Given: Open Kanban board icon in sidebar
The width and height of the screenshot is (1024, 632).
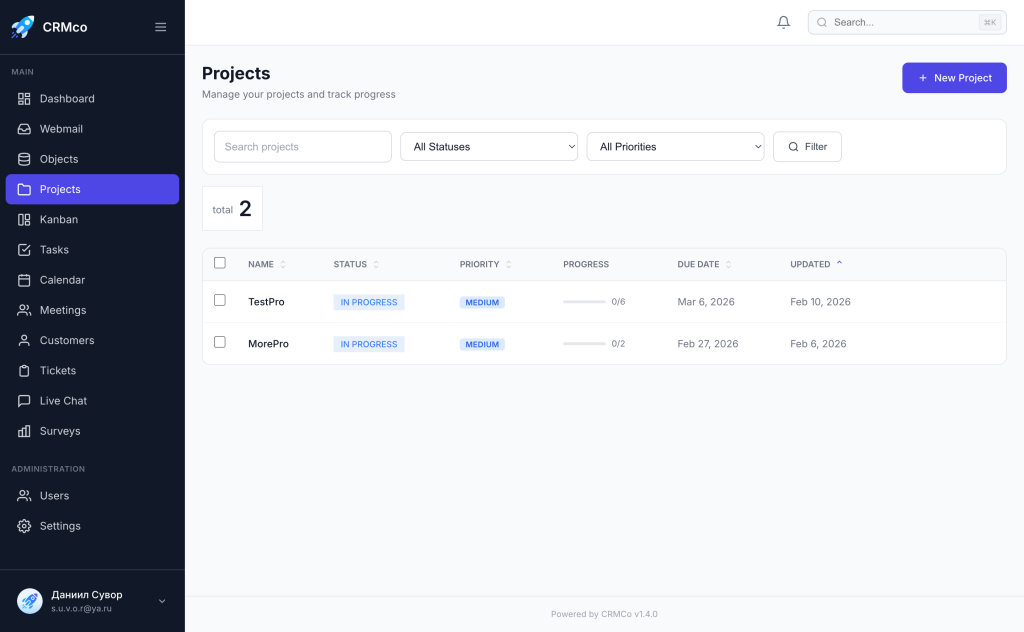Looking at the screenshot, I should point(24,219).
